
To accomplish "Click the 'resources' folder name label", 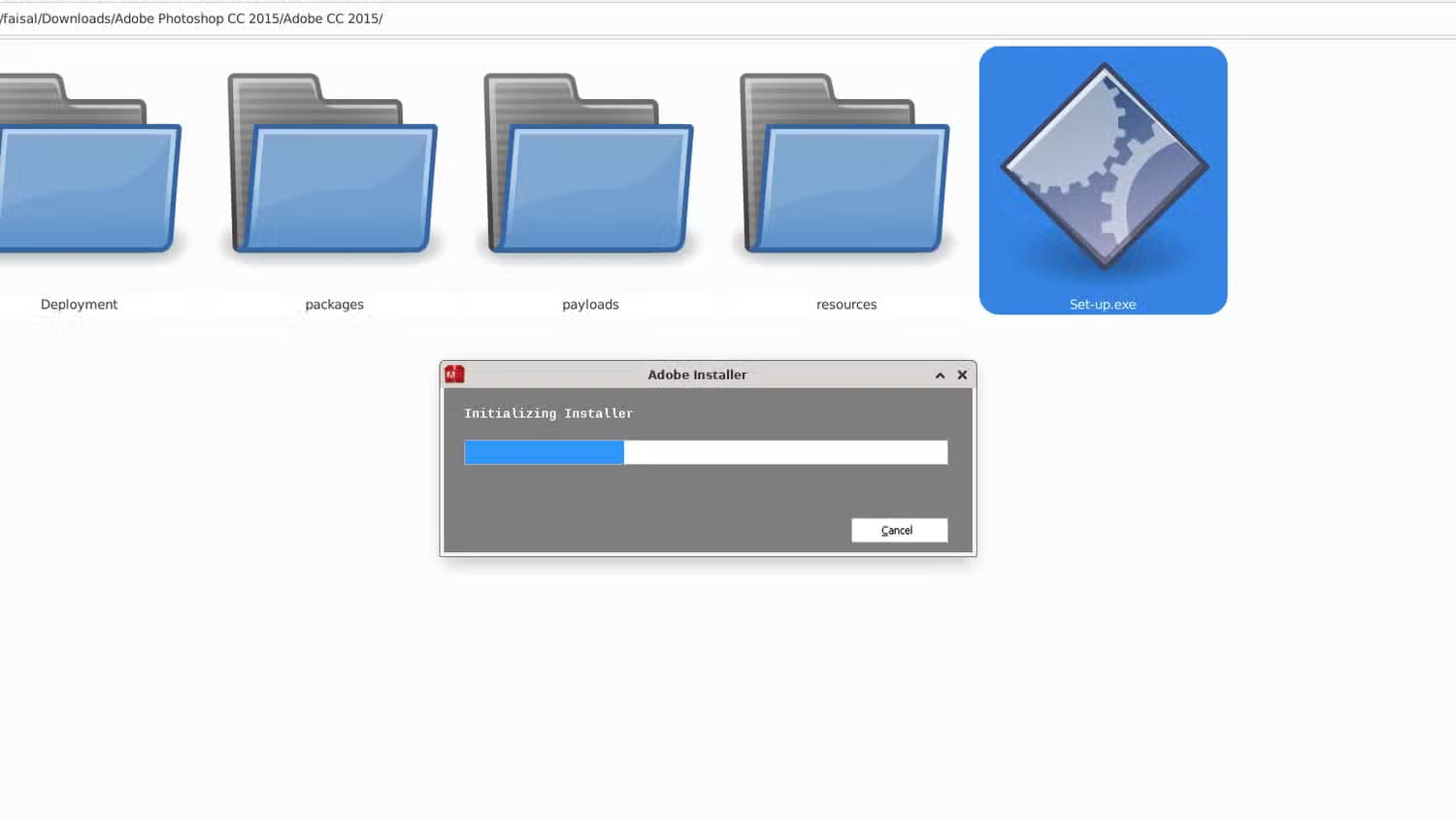I will pyautogui.click(x=846, y=305).
